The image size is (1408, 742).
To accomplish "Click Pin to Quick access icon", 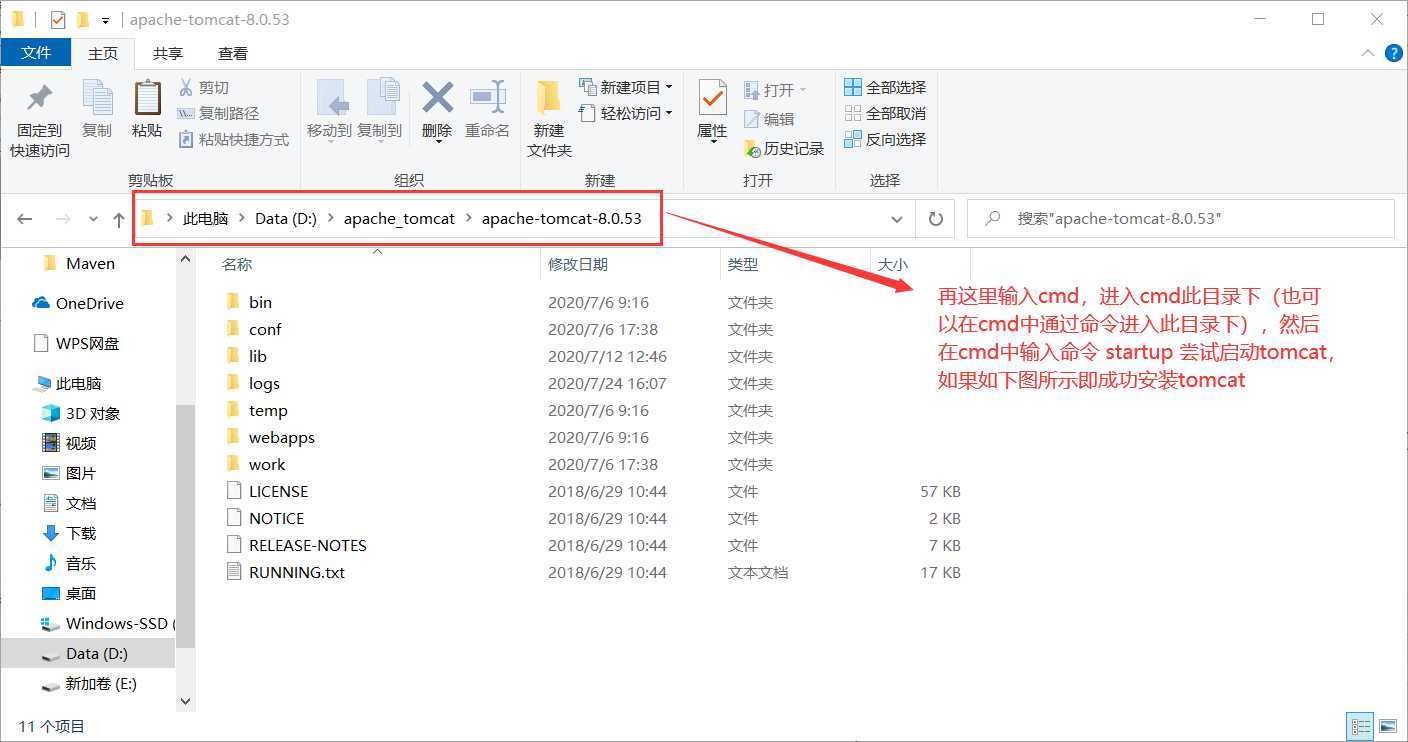I will pyautogui.click(x=40, y=98).
